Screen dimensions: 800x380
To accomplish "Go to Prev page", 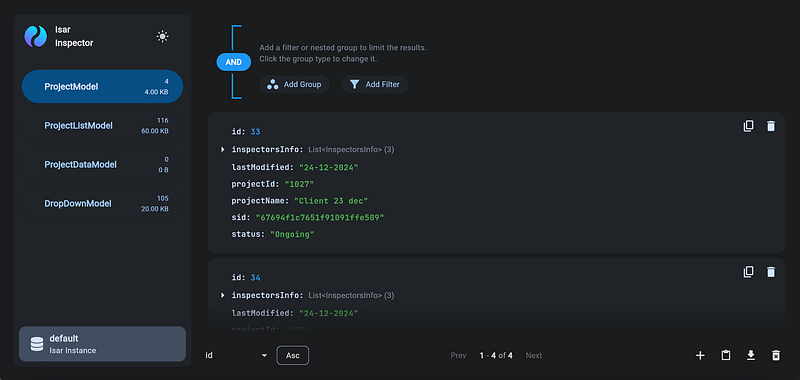I will 458,356.
